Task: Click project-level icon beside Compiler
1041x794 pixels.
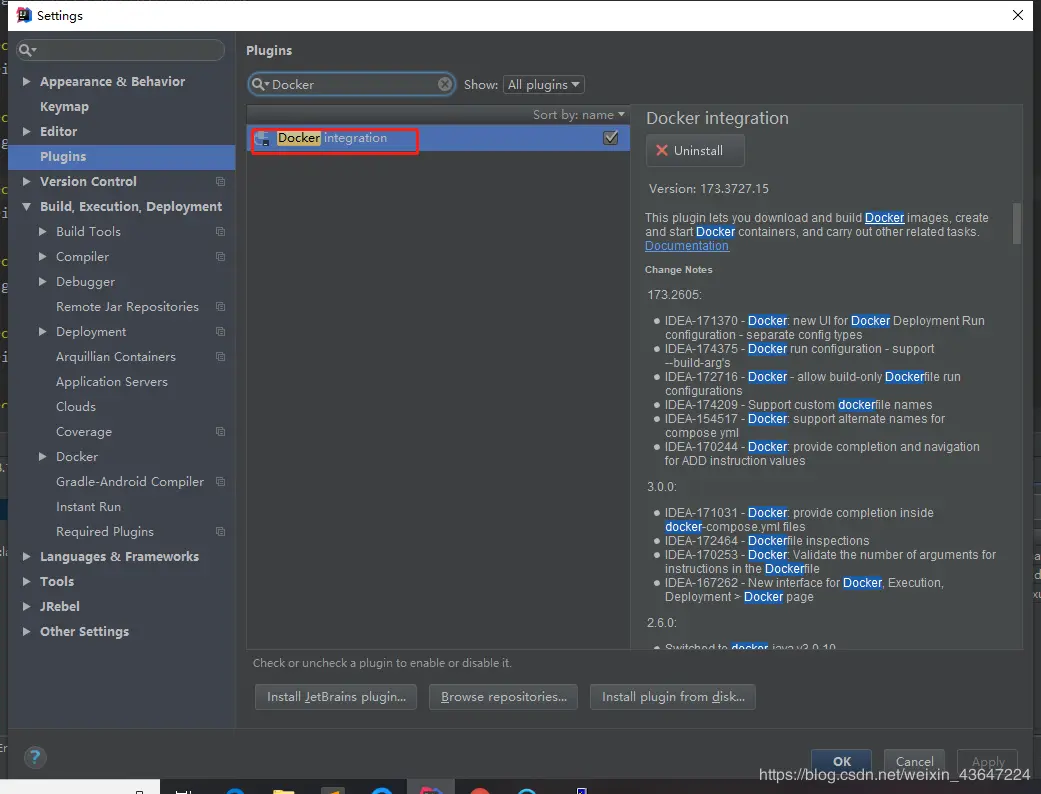Action: click(220, 256)
